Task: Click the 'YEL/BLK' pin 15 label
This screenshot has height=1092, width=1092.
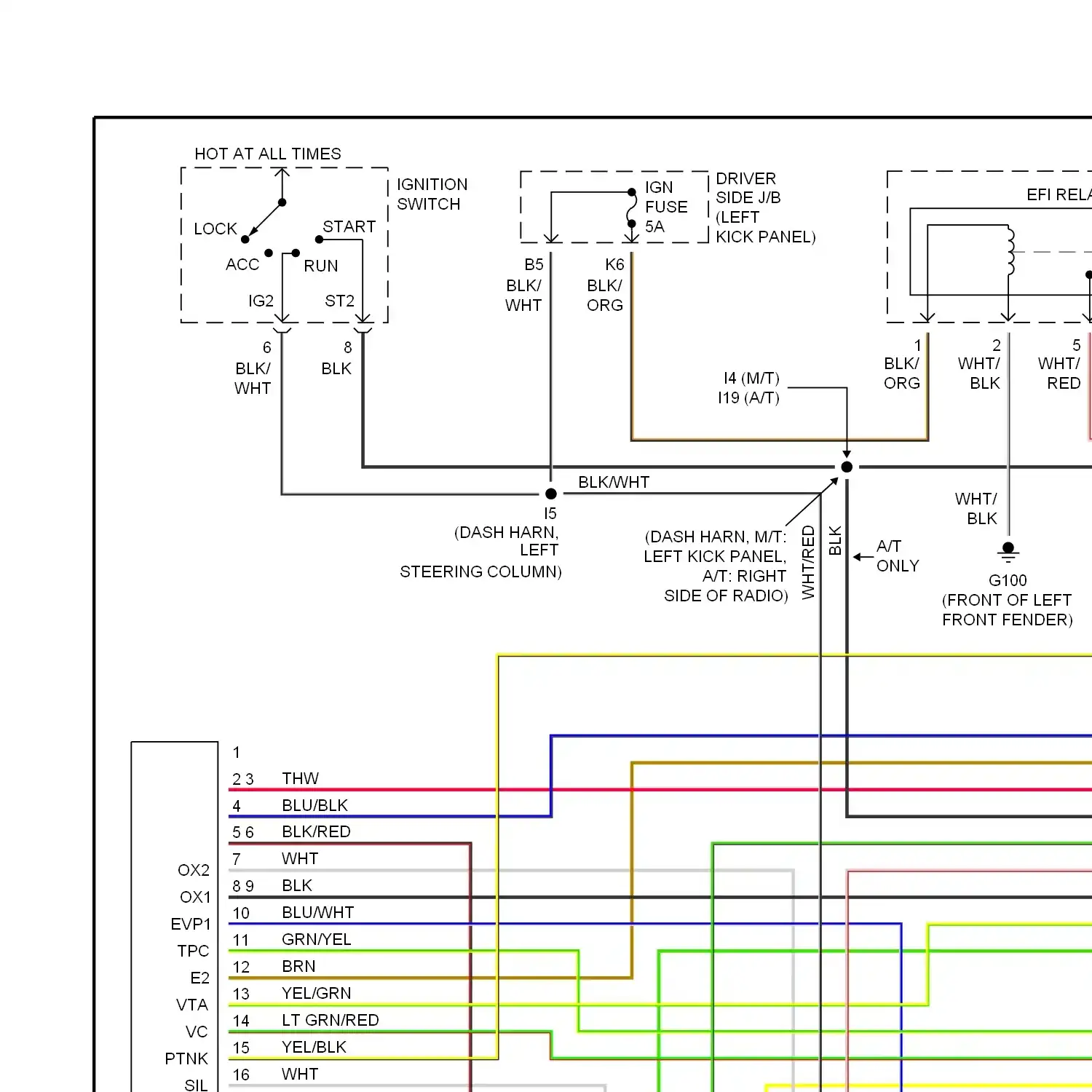Action: click(x=314, y=1047)
